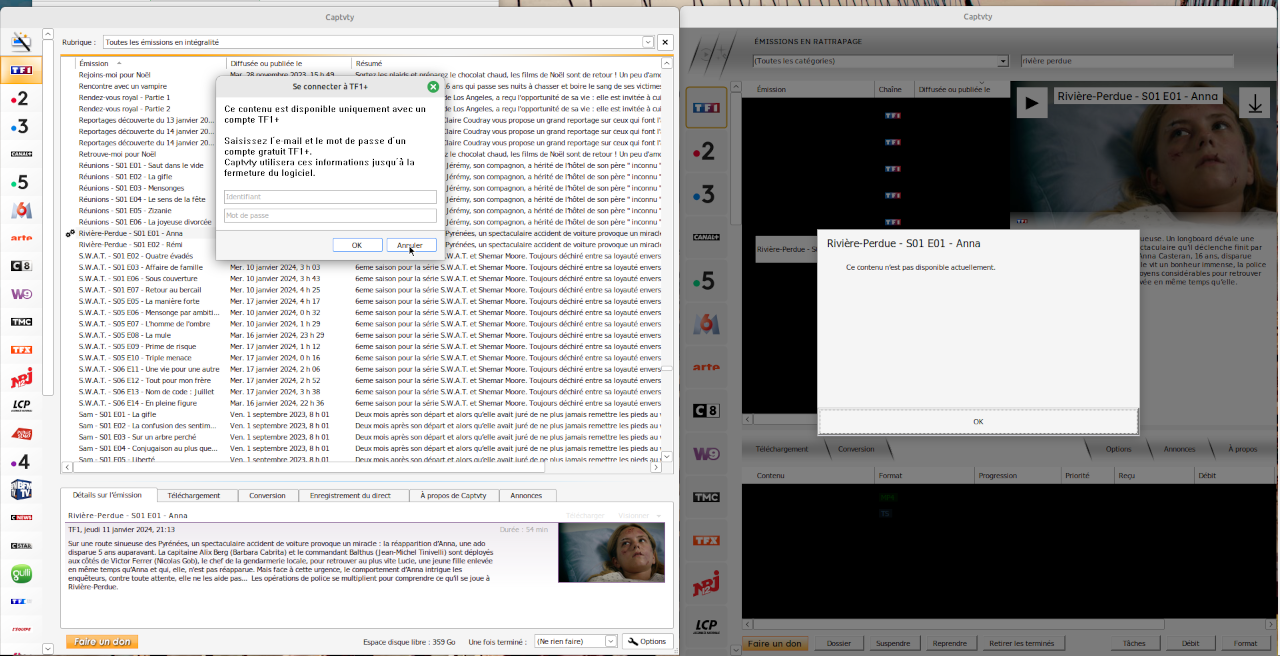This screenshot has height=656, width=1280.
Task: Select the W9 channel icon
Action: click(x=20, y=294)
